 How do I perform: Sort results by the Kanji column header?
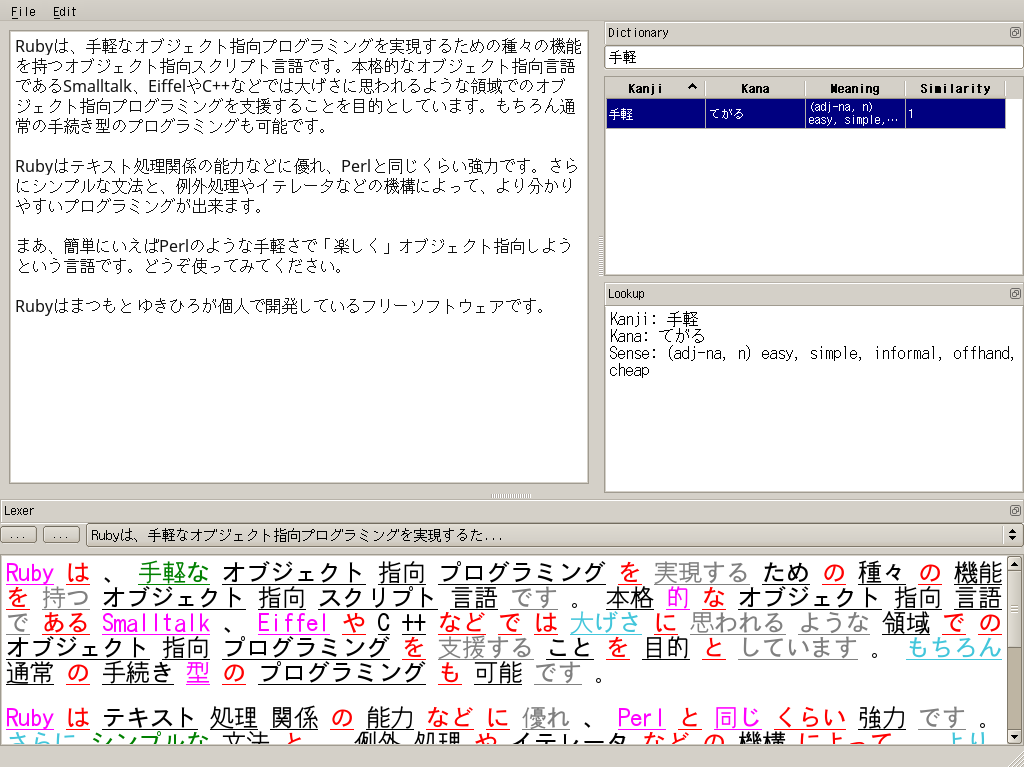(x=655, y=88)
